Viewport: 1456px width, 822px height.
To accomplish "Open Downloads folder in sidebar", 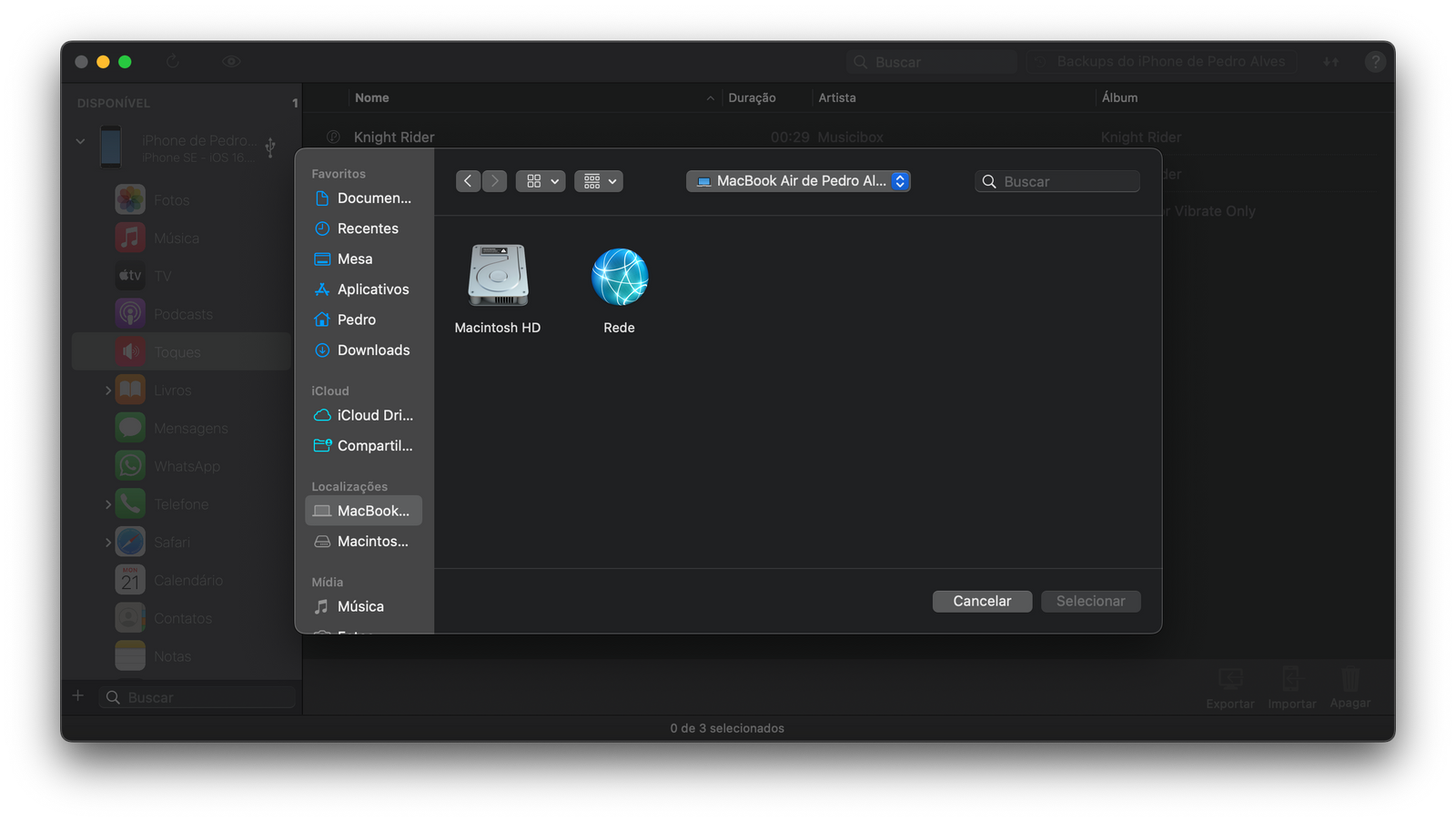I will tap(373, 350).
